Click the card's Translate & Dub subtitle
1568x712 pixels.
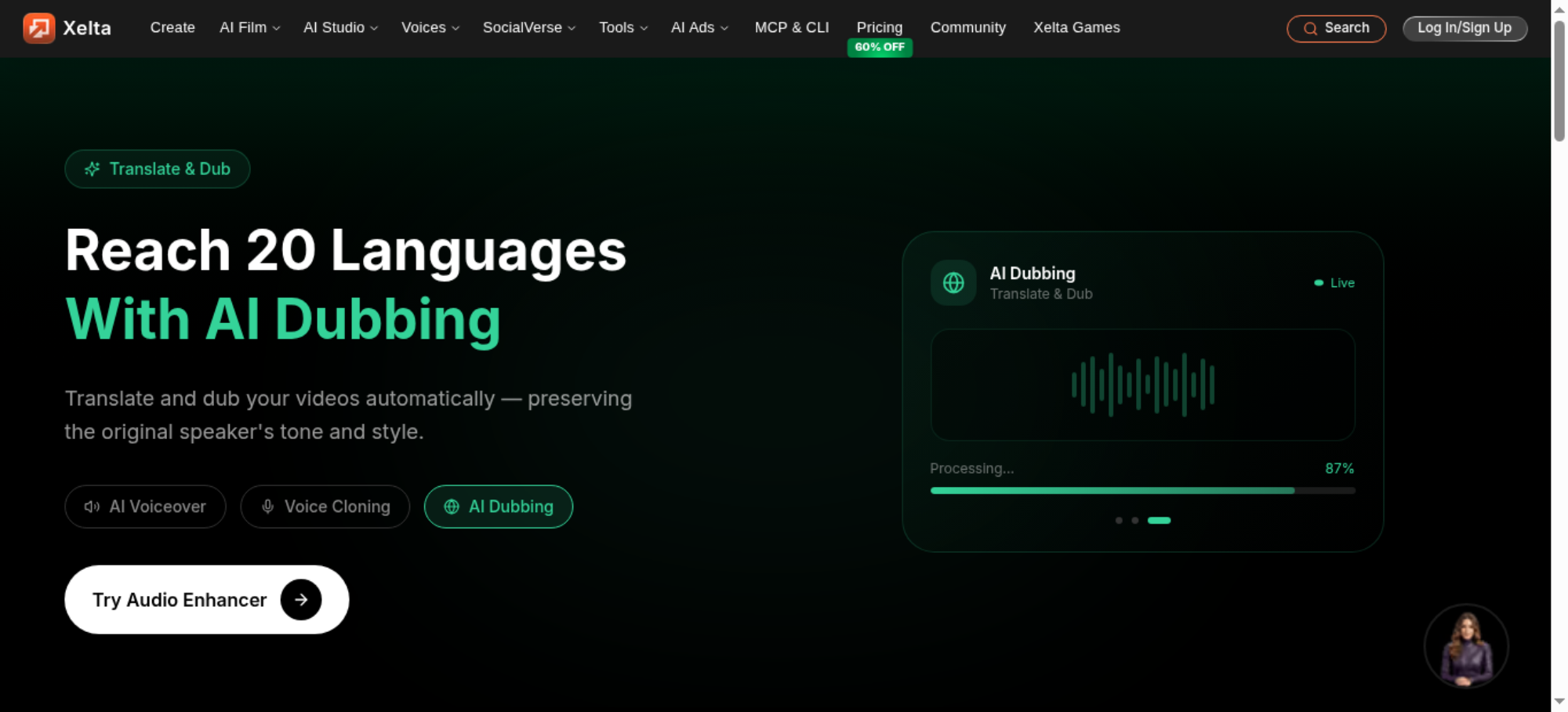tap(1041, 294)
